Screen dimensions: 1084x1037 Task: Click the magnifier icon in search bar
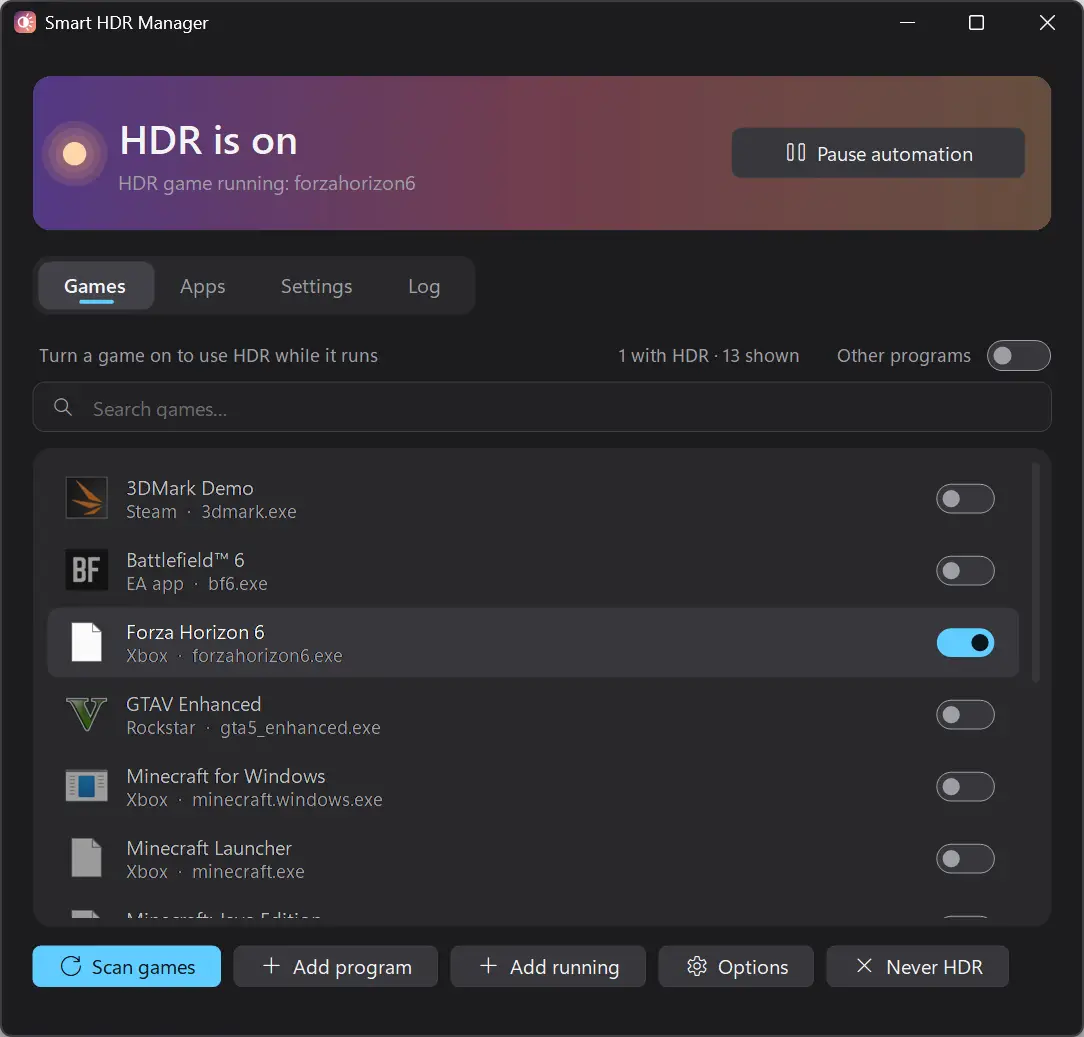tap(63, 407)
